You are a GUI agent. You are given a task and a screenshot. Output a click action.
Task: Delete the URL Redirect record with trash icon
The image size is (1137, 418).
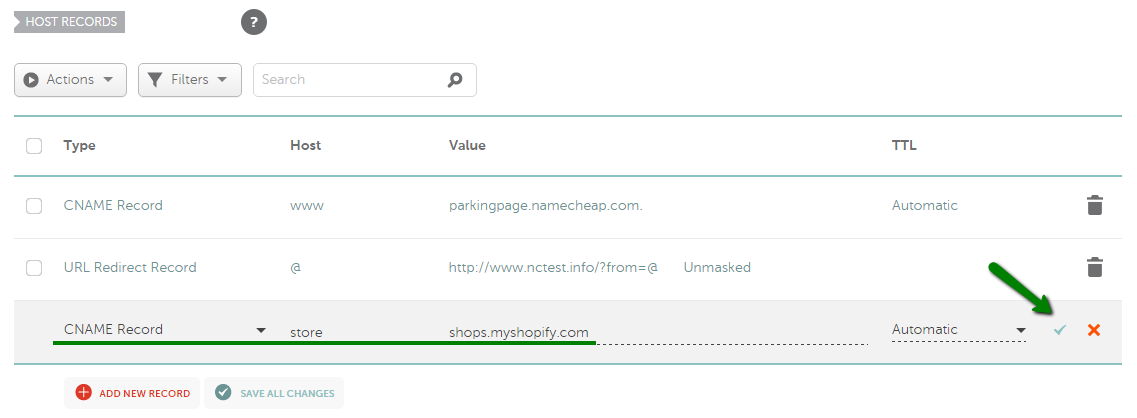pyautogui.click(x=1095, y=267)
